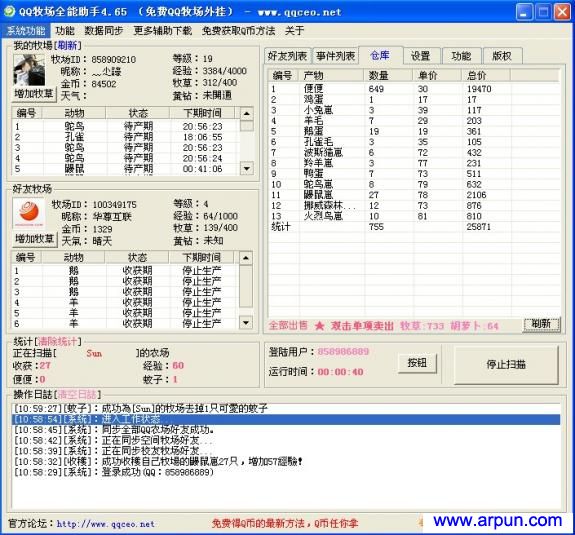575x535 pixels.
Task: Open the 数据同步 menu
Action: tap(104, 31)
